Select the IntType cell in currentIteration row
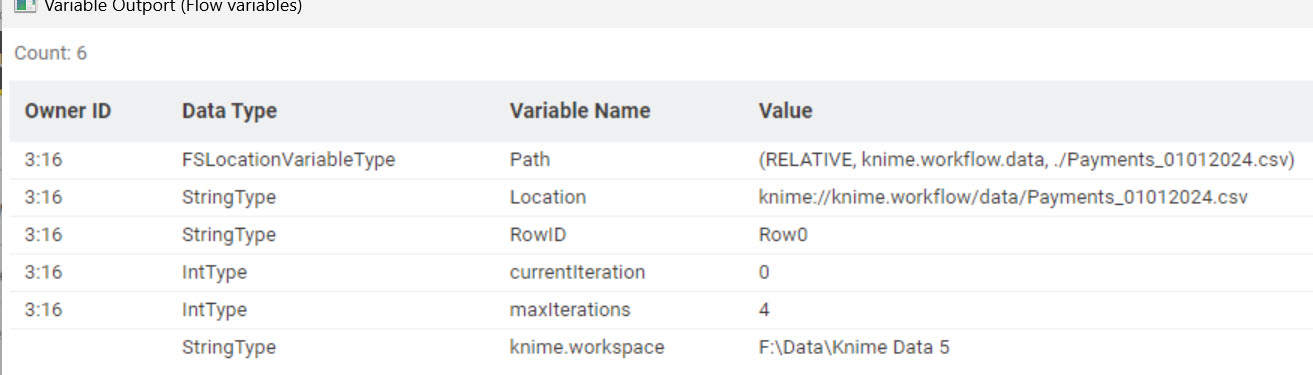This screenshot has height=375, width=1313. (214, 272)
